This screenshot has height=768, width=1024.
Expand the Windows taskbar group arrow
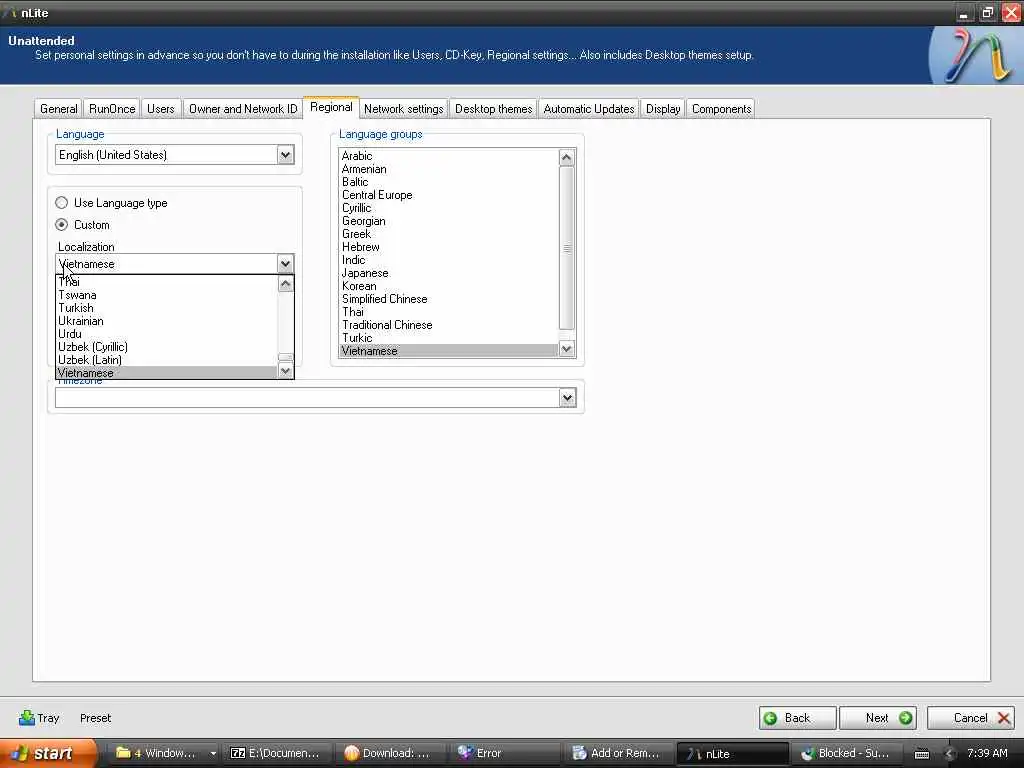click(x=213, y=754)
